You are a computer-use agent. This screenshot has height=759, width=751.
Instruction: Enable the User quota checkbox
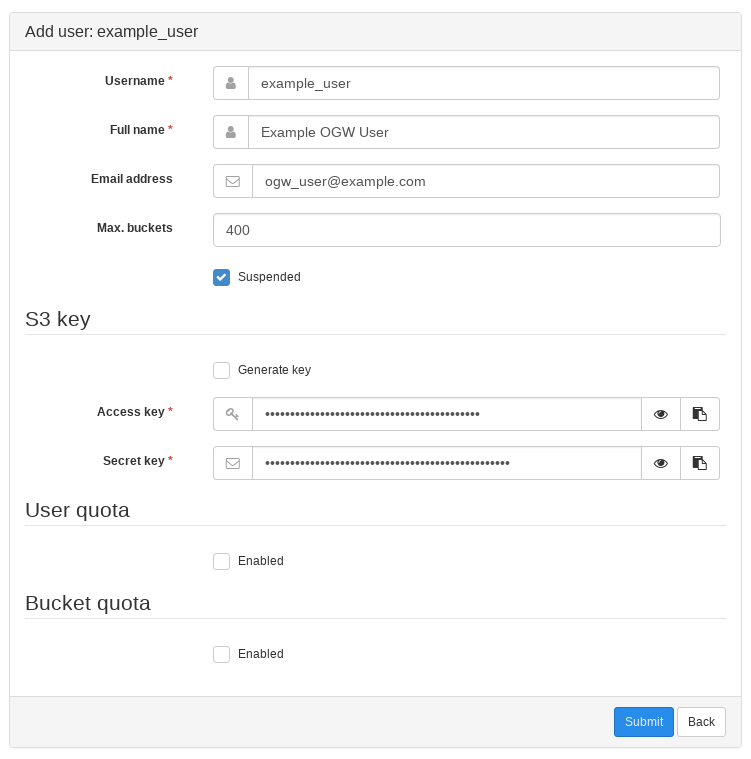tap(222, 561)
